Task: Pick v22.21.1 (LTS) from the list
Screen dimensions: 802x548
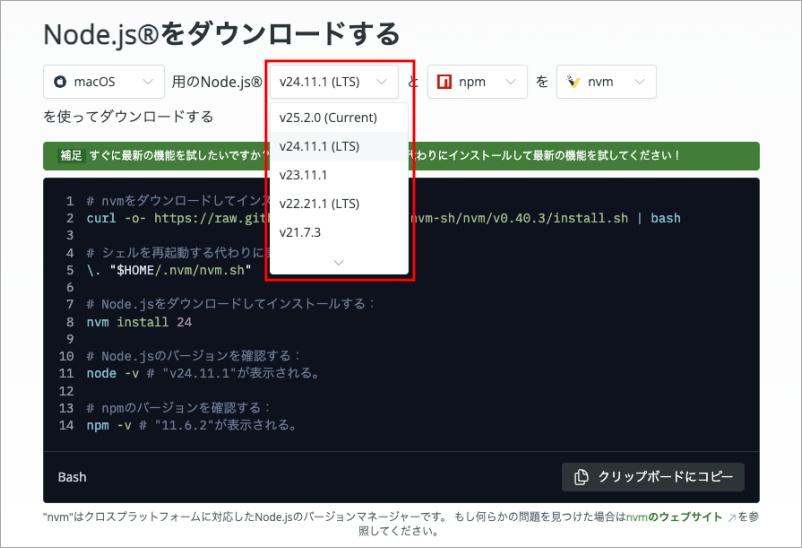Action: (x=319, y=204)
